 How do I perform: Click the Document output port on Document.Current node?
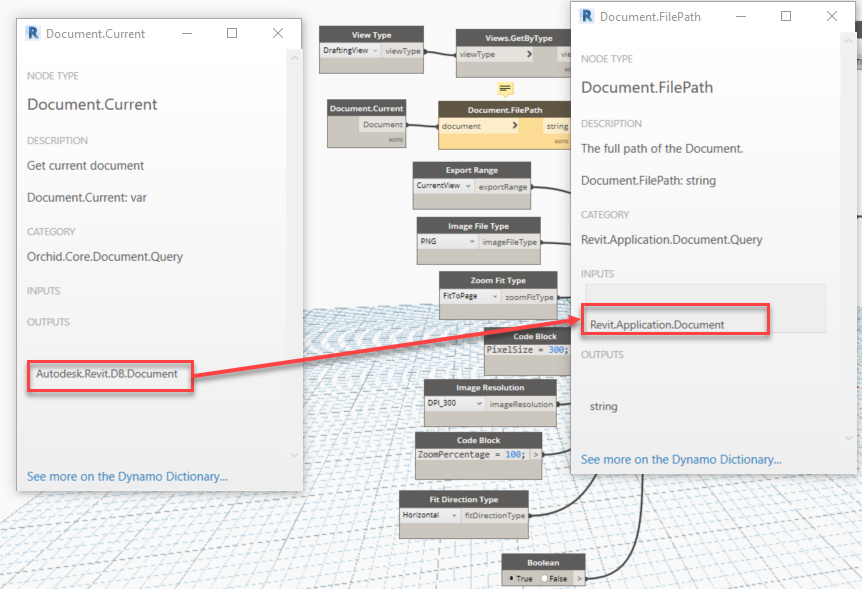pyautogui.click(x=383, y=124)
